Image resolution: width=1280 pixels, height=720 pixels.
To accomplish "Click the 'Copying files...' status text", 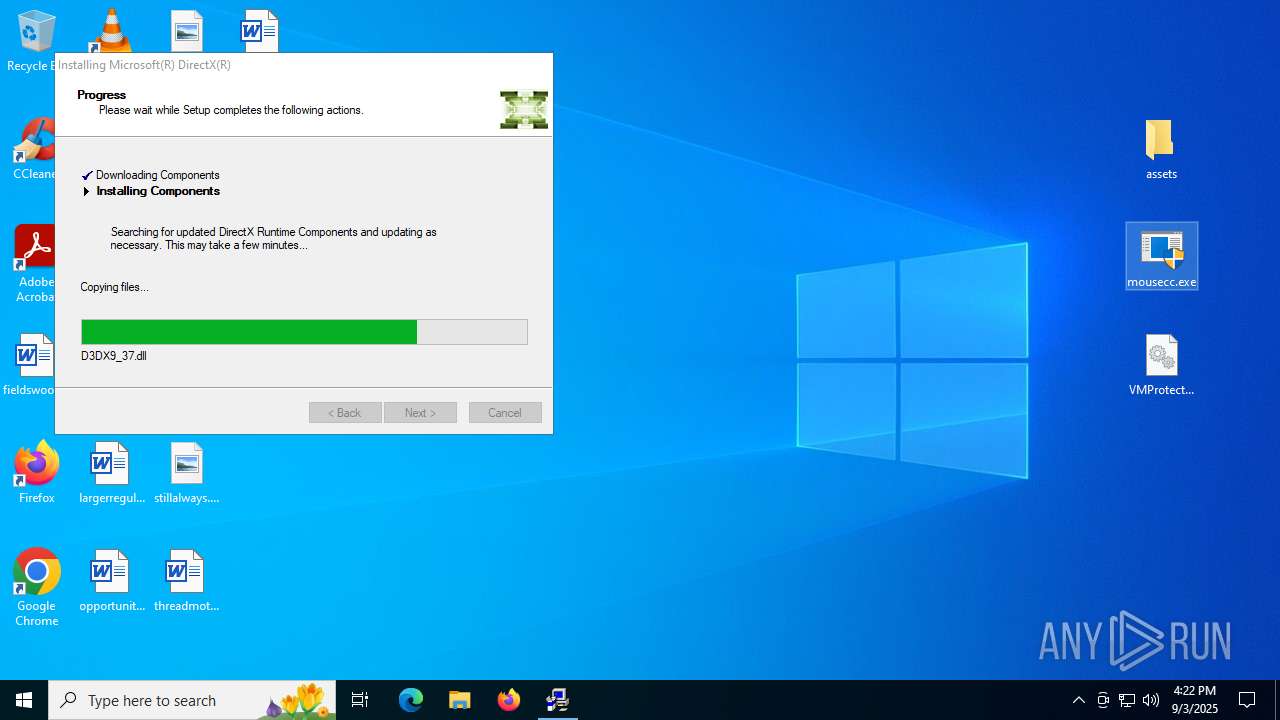I will (x=114, y=287).
